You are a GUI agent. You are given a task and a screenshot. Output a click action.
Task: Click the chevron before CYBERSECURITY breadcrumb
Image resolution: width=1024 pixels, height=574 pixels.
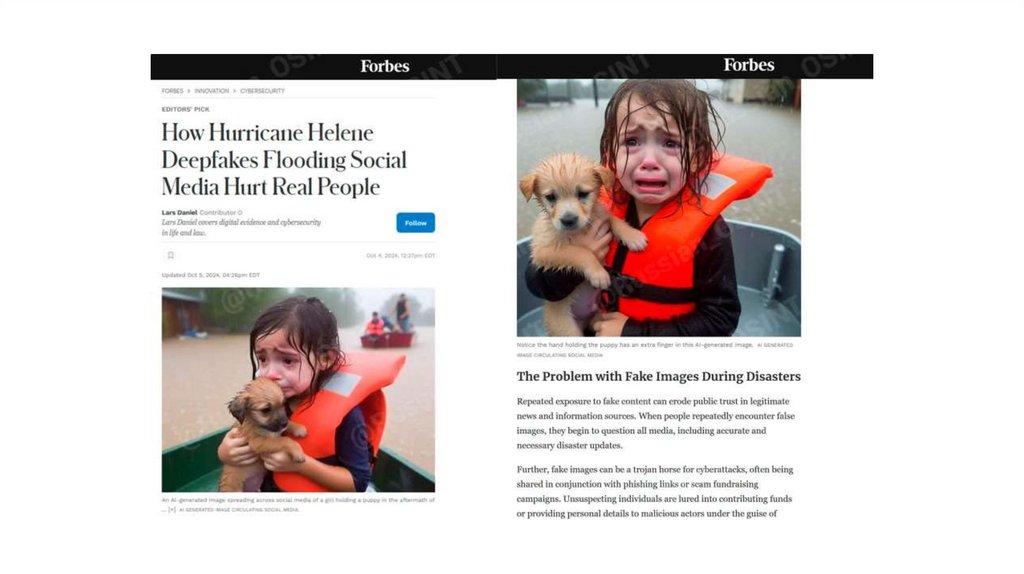tap(234, 91)
